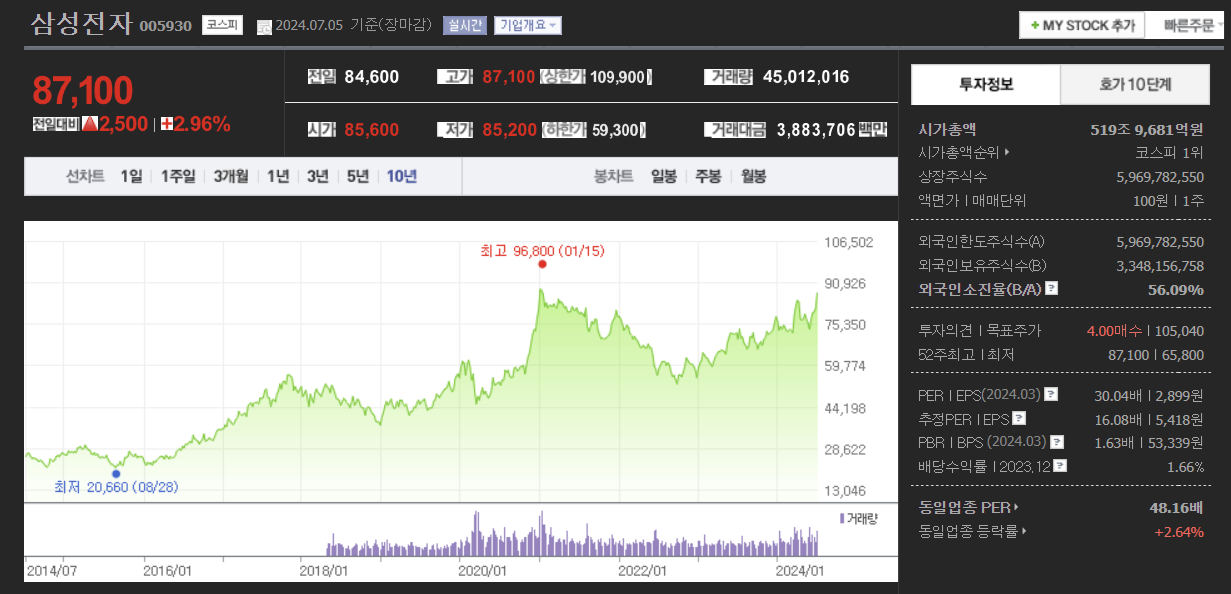Click the current price 87,100 in large red
1231x594 pixels.
[82, 91]
